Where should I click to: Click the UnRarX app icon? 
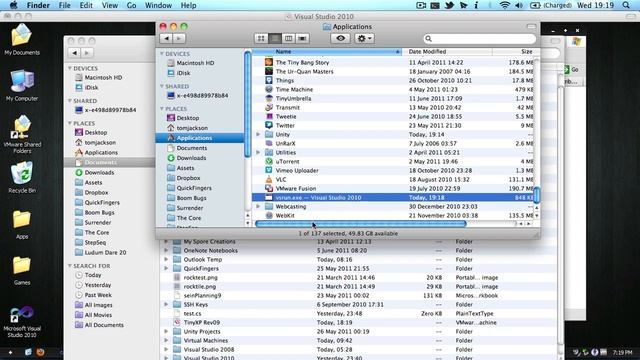click(269, 143)
